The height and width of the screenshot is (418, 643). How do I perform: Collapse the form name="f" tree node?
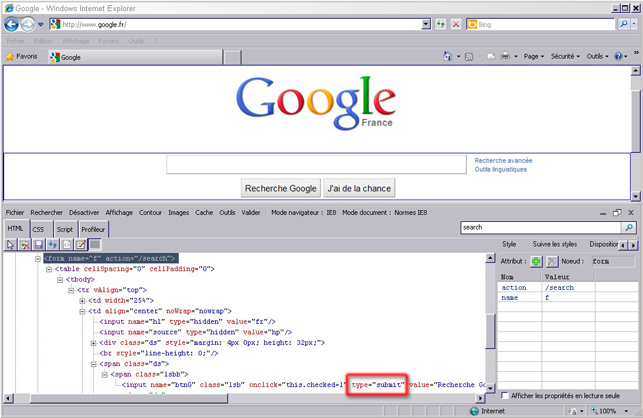(38, 259)
